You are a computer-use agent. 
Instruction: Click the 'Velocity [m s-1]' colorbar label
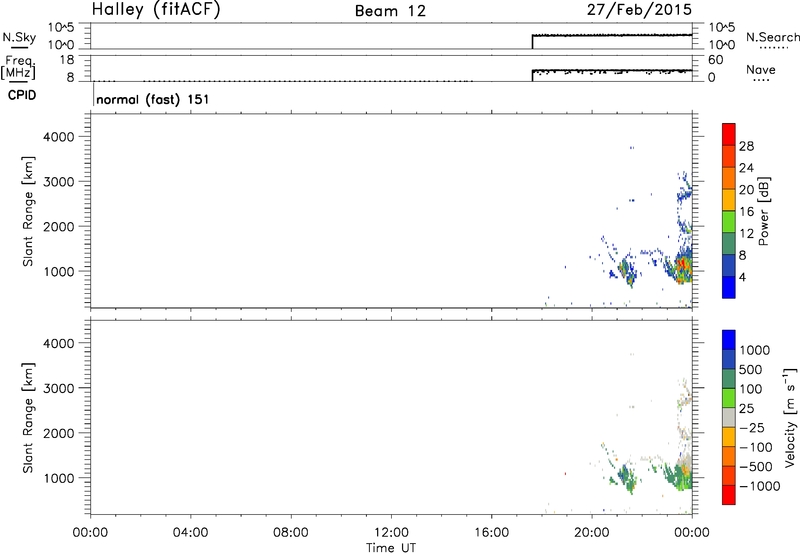pos(790,417)
